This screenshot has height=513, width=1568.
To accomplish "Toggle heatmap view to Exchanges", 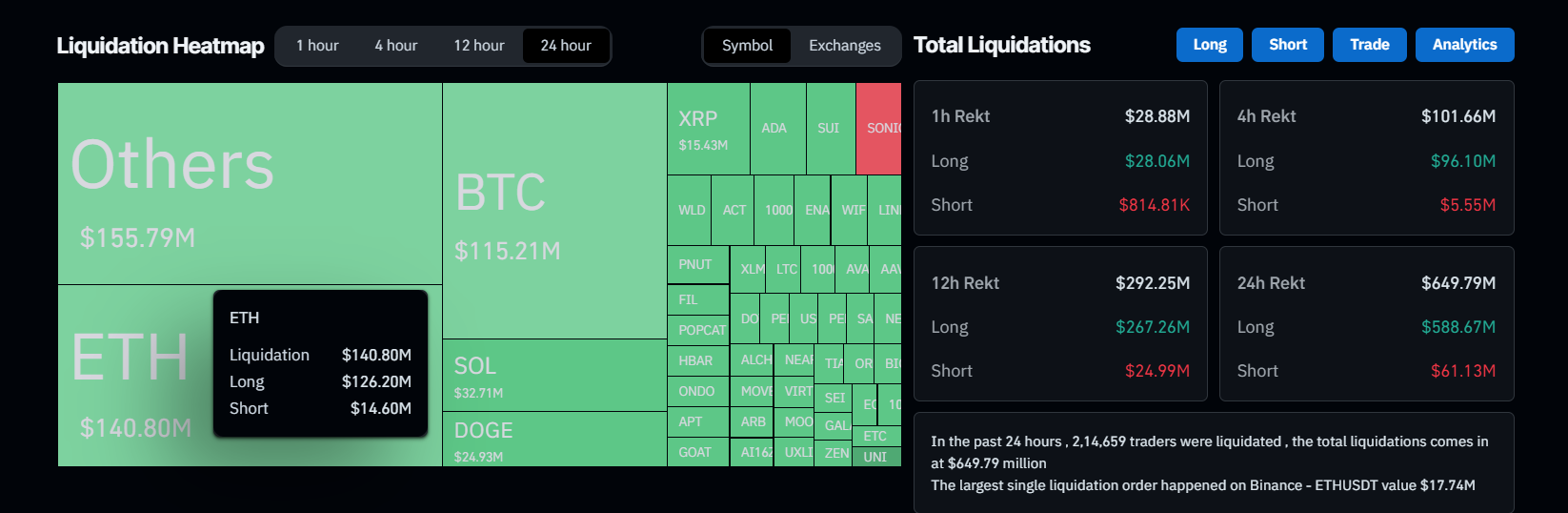I will point(845,46).
